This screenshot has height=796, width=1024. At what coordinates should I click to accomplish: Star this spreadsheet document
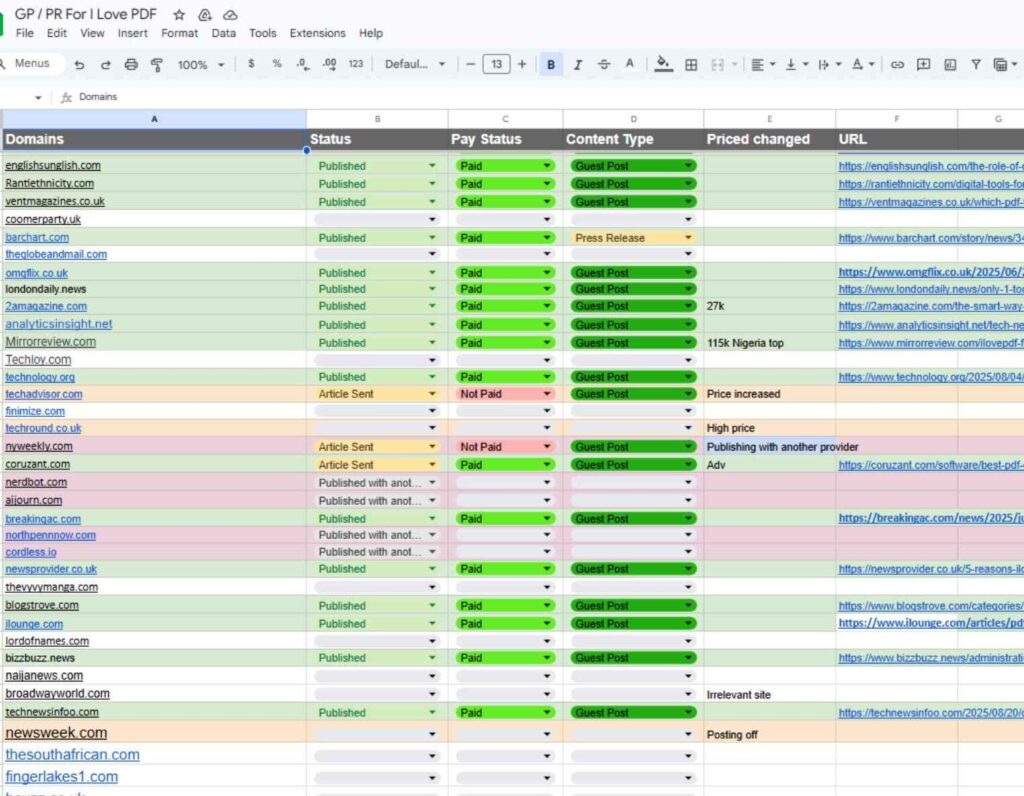179,15
